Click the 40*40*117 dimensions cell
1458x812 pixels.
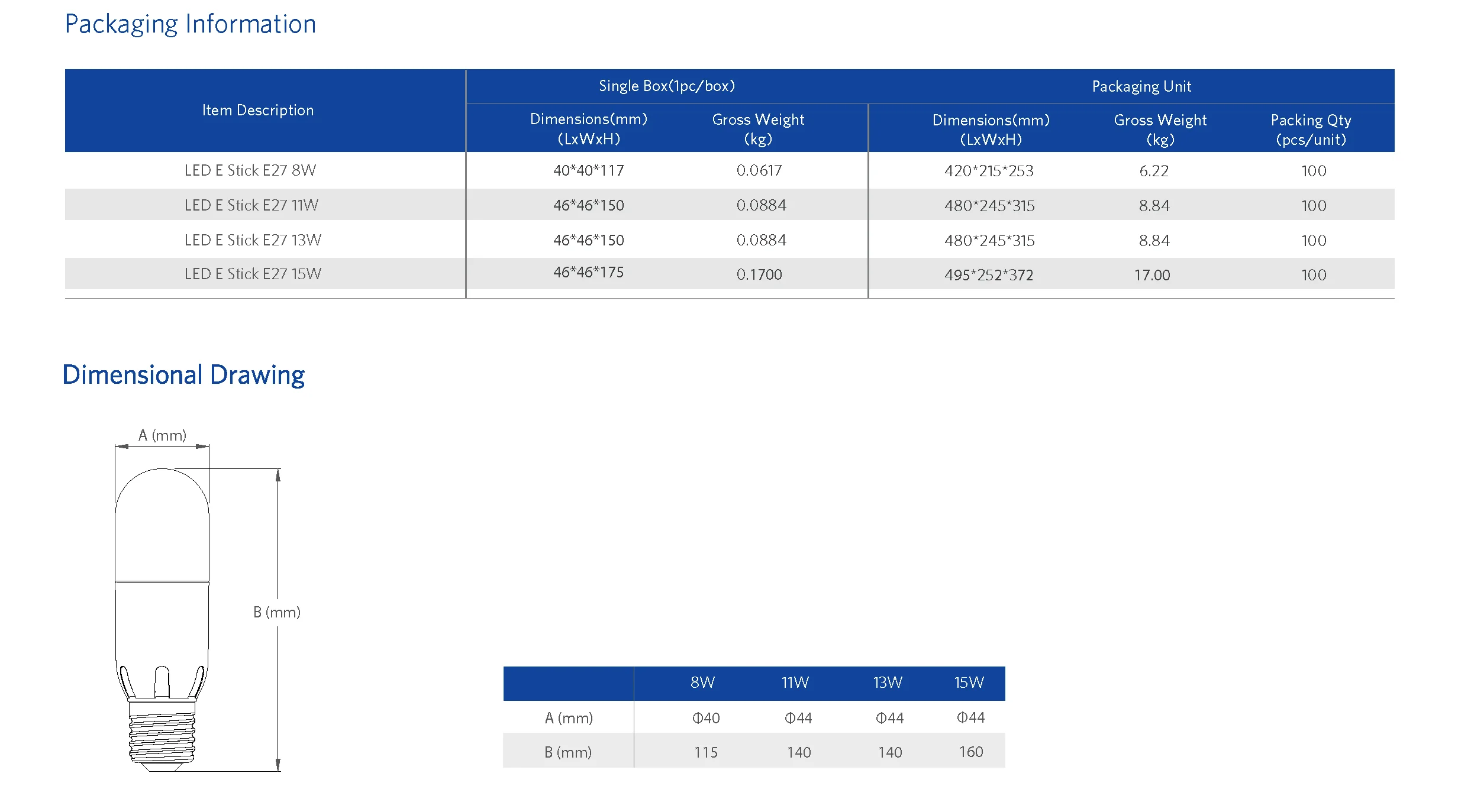click(588, 171)
